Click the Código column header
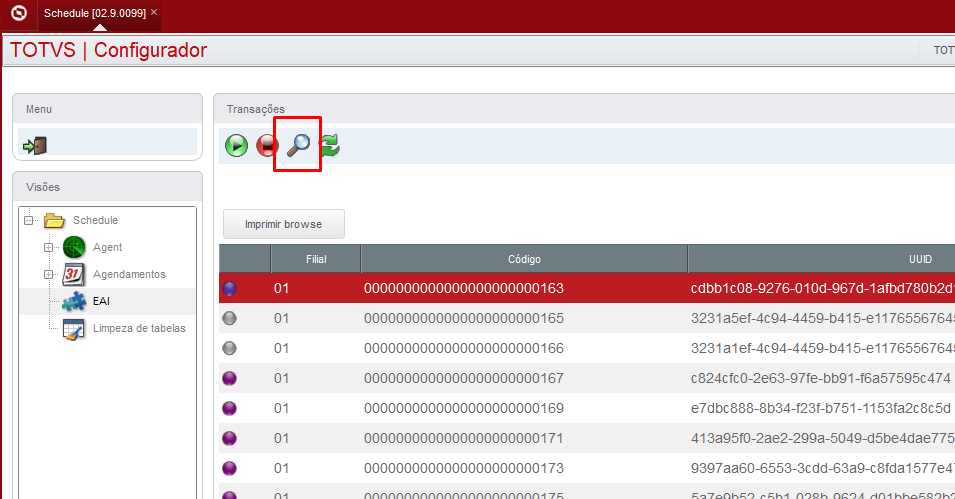 click(x=524, y=259)
